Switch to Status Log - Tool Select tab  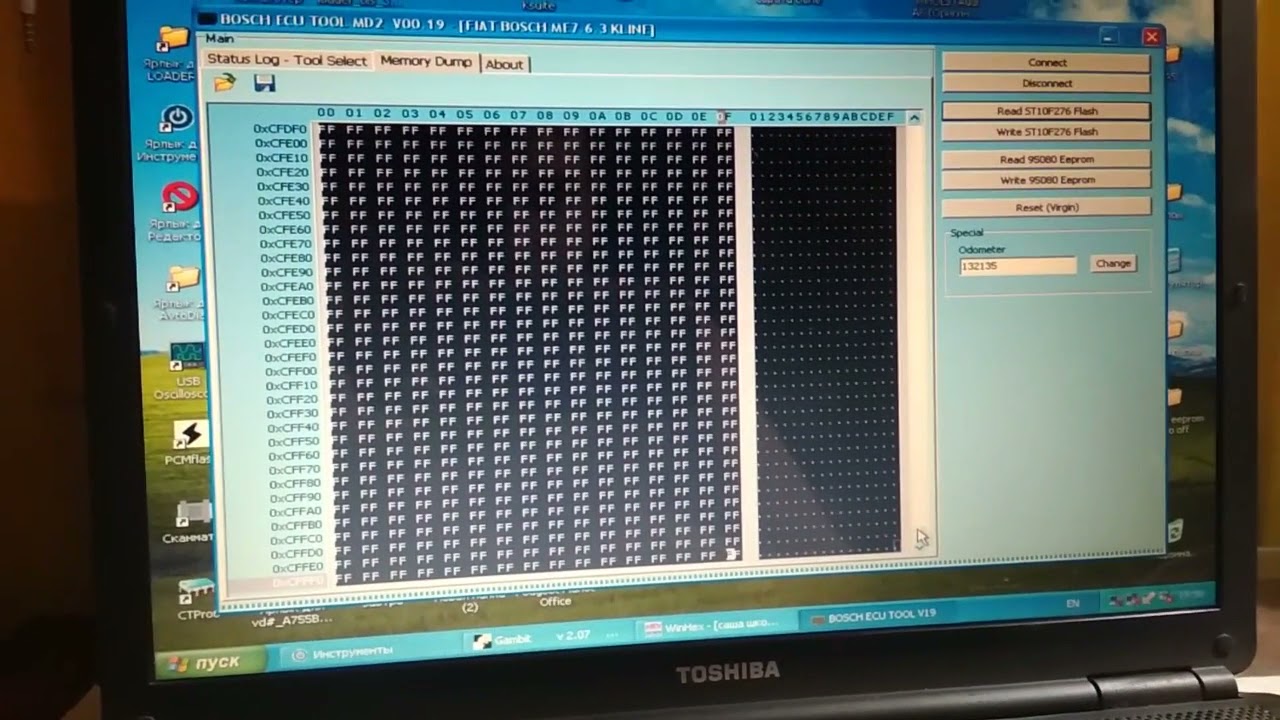(287, 60)
